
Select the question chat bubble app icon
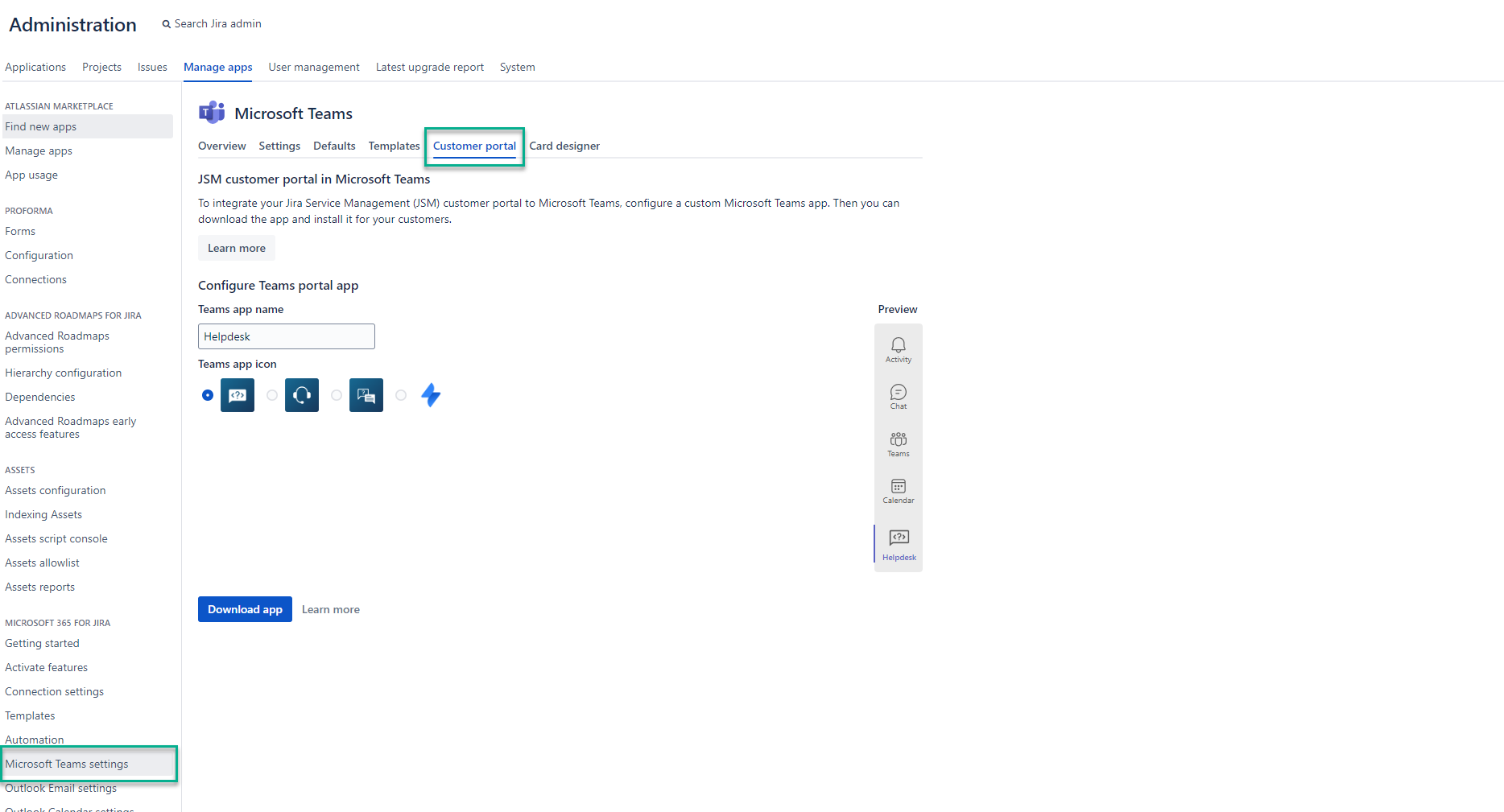point(238,395)
